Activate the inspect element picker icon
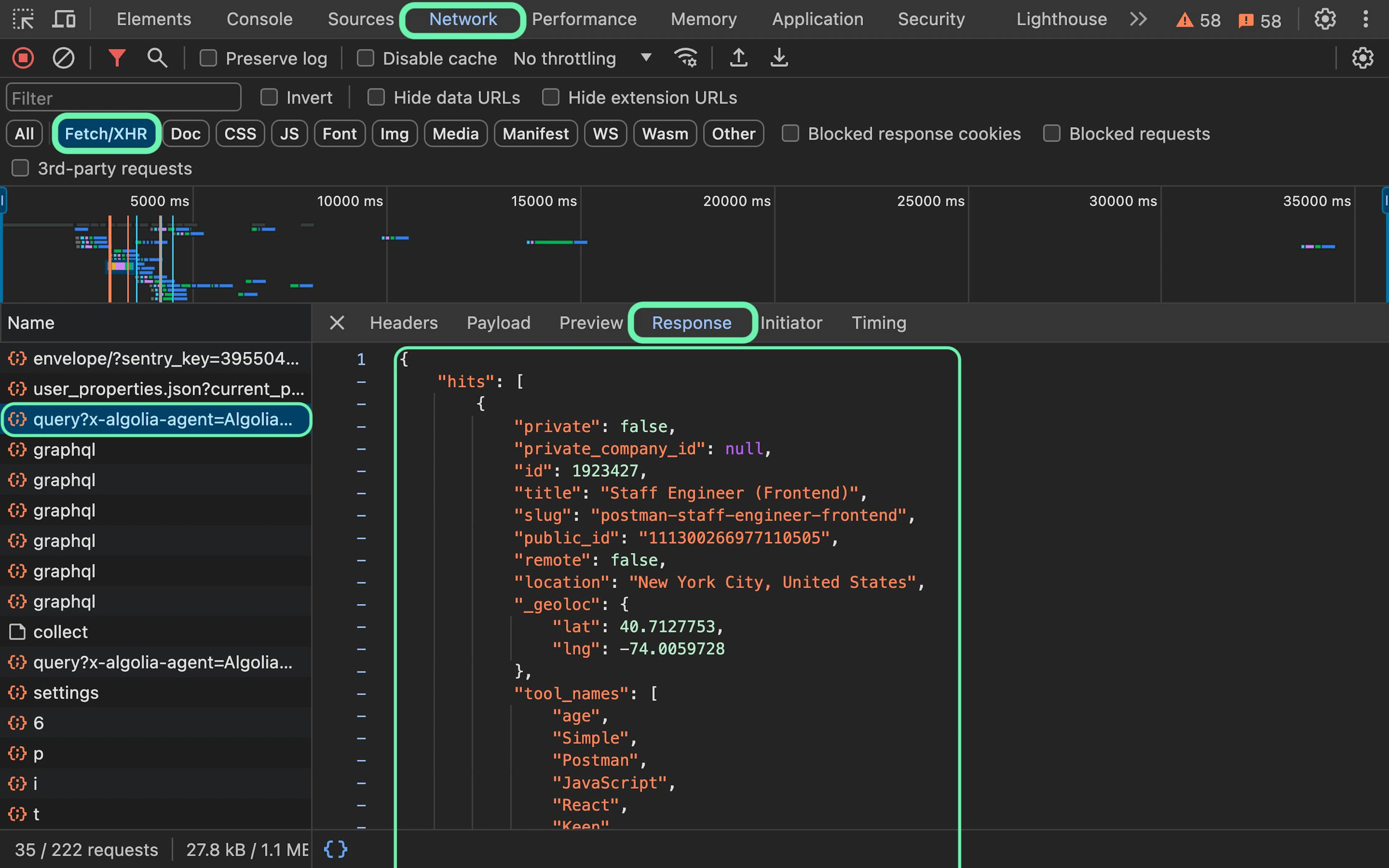The width and height of the screenshot is (1389, 868). tap(23, 20)
